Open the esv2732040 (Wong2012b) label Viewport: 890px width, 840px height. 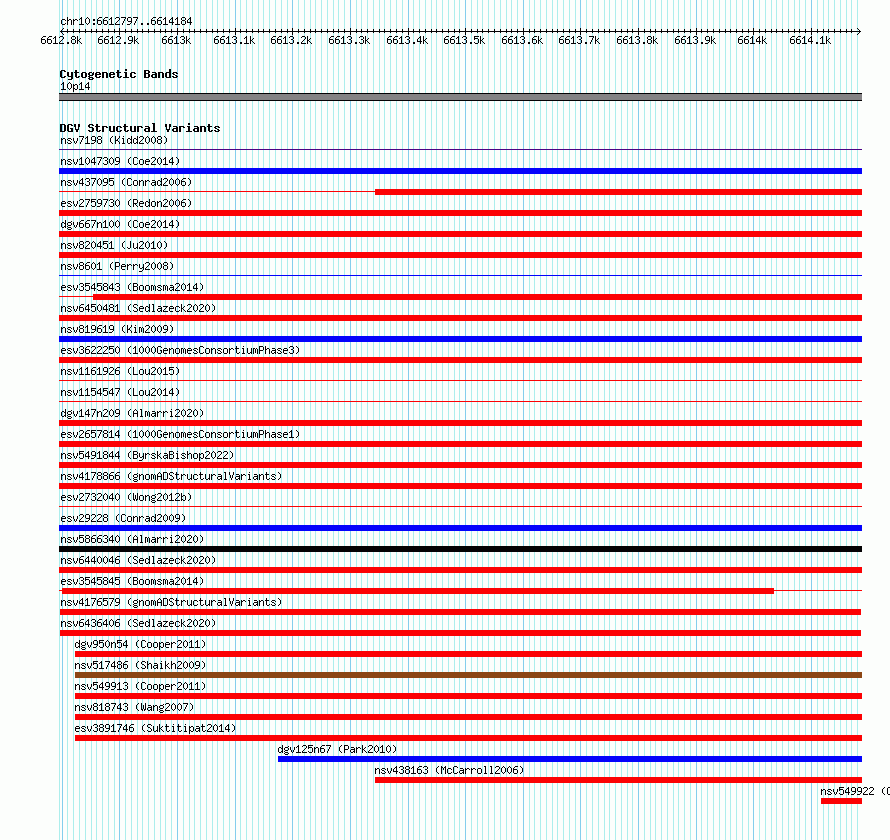(x=126, y=497)
